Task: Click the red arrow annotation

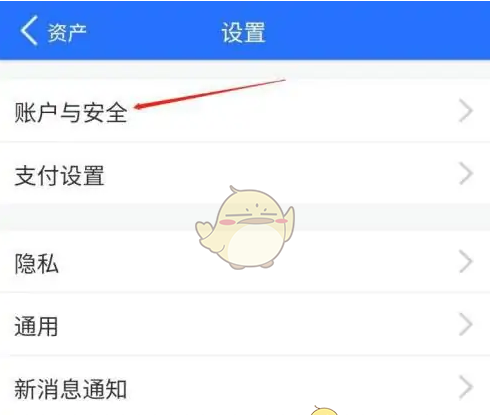Action: coord(209,94)
